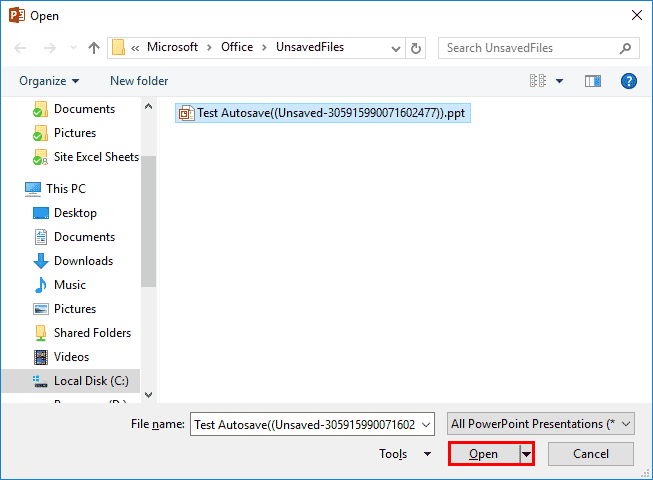The height and width of the screenshot is (480, 653).
Task: Select synced Pictures folder at top
Action: click(x=65, y=133)
